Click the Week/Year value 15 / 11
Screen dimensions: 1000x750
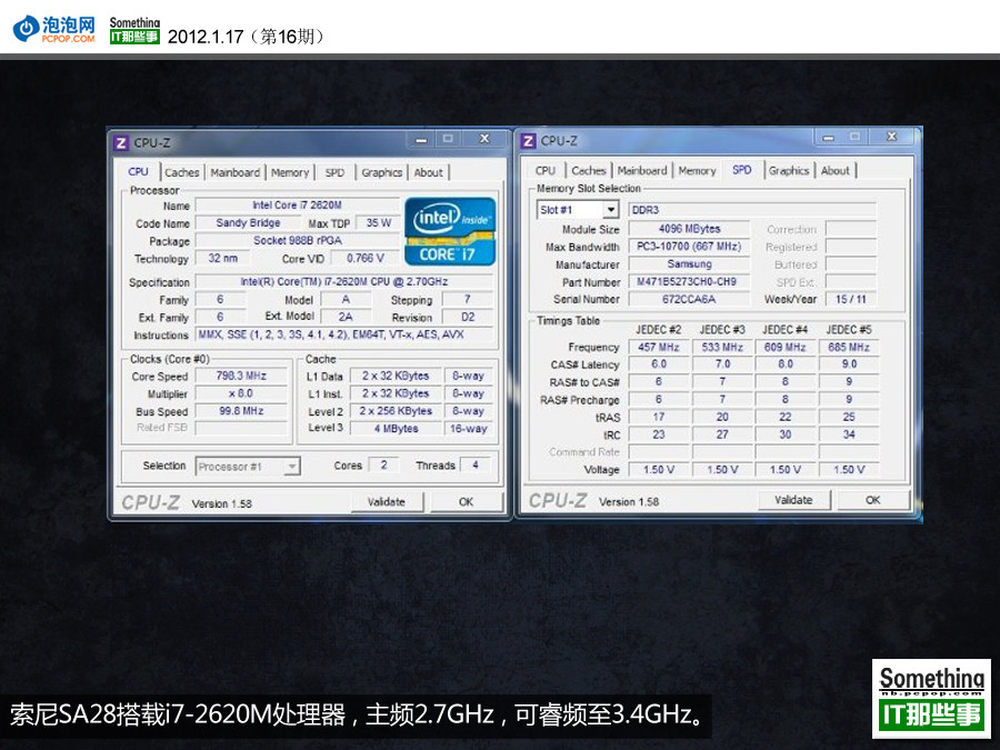[x=851, y=299]
